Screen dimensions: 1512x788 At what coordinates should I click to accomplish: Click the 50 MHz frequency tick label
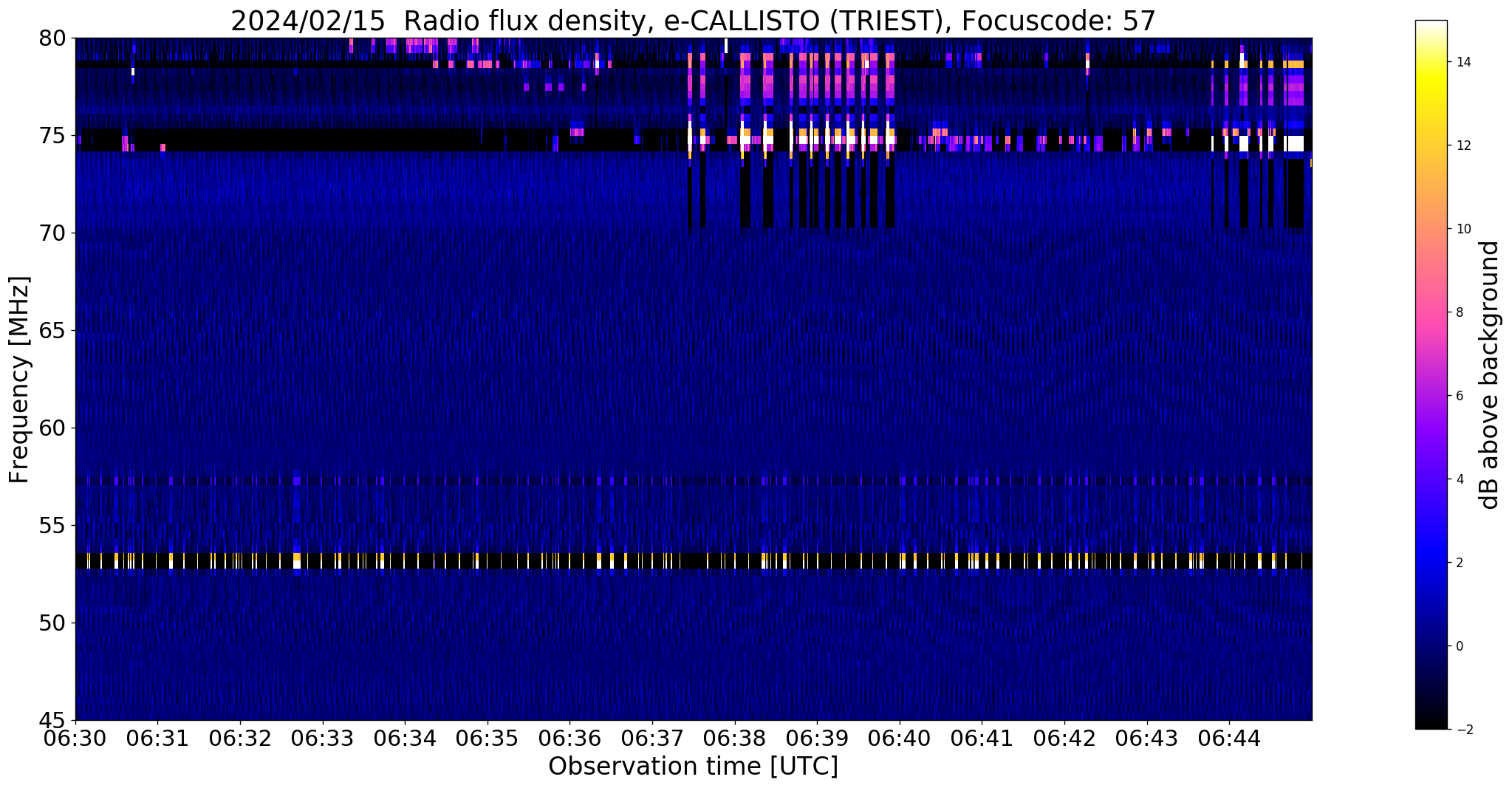point(52,623)
